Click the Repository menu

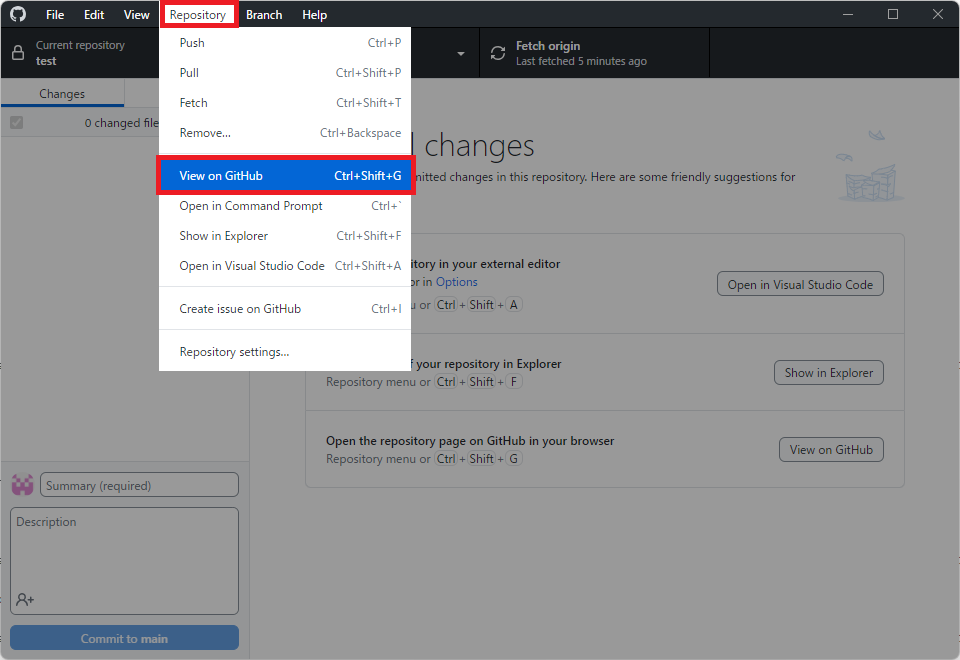click(198, 15)
